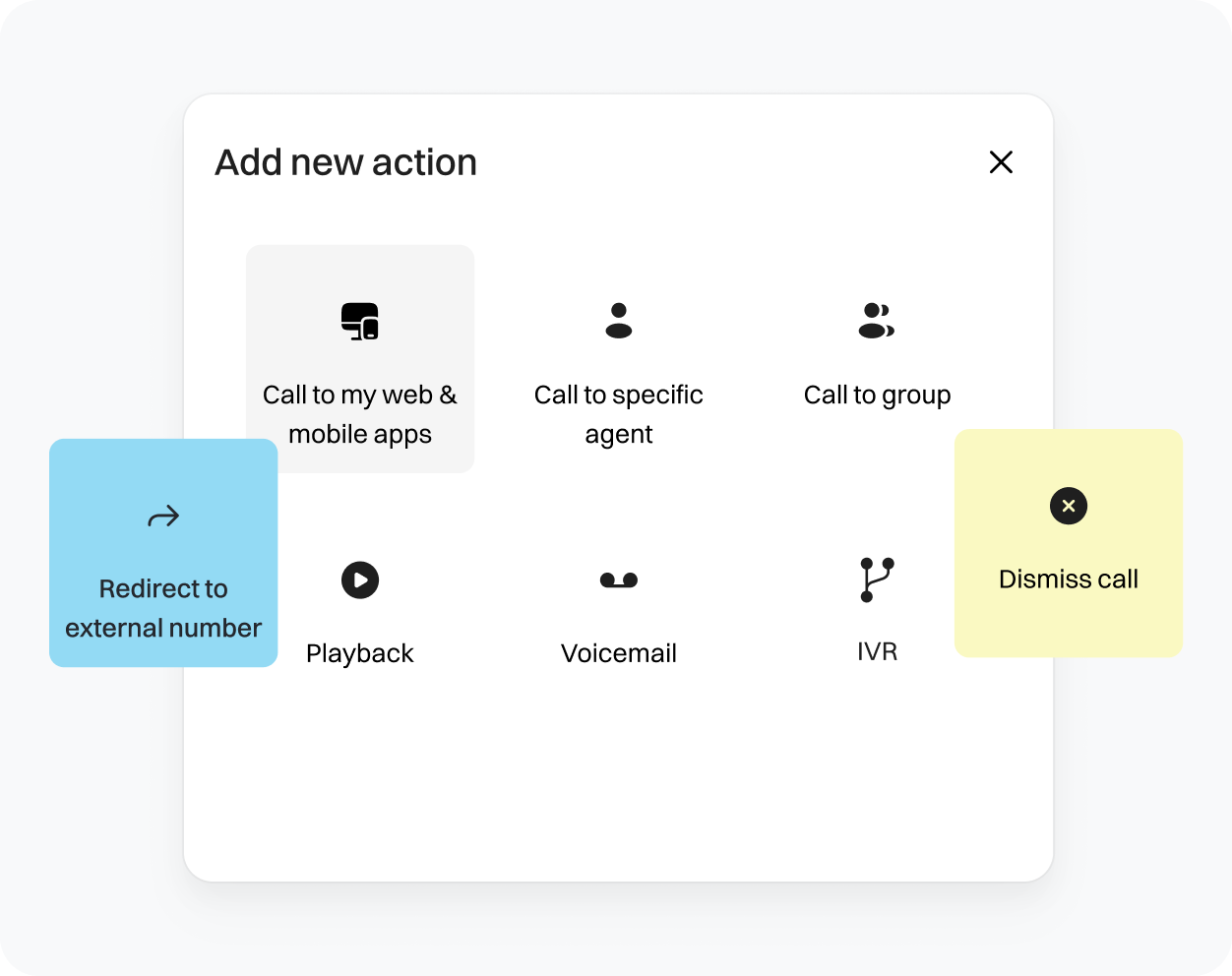
Task: Close the Add new action dialog
Action: coord(1001,162)
